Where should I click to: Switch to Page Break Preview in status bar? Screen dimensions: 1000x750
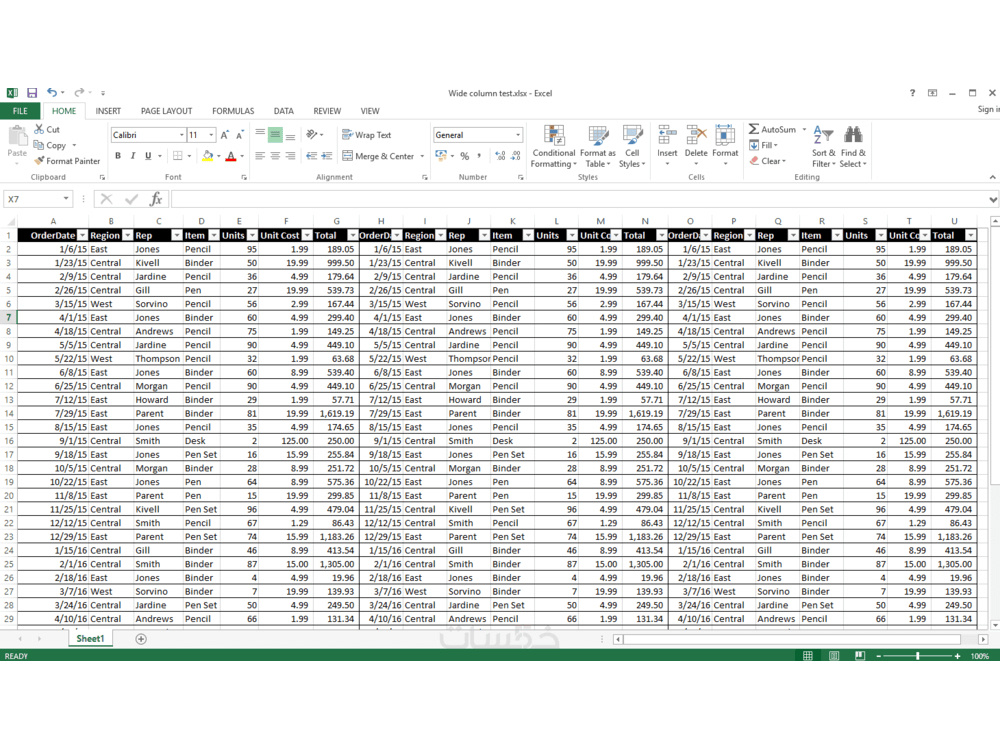point(860,656)
